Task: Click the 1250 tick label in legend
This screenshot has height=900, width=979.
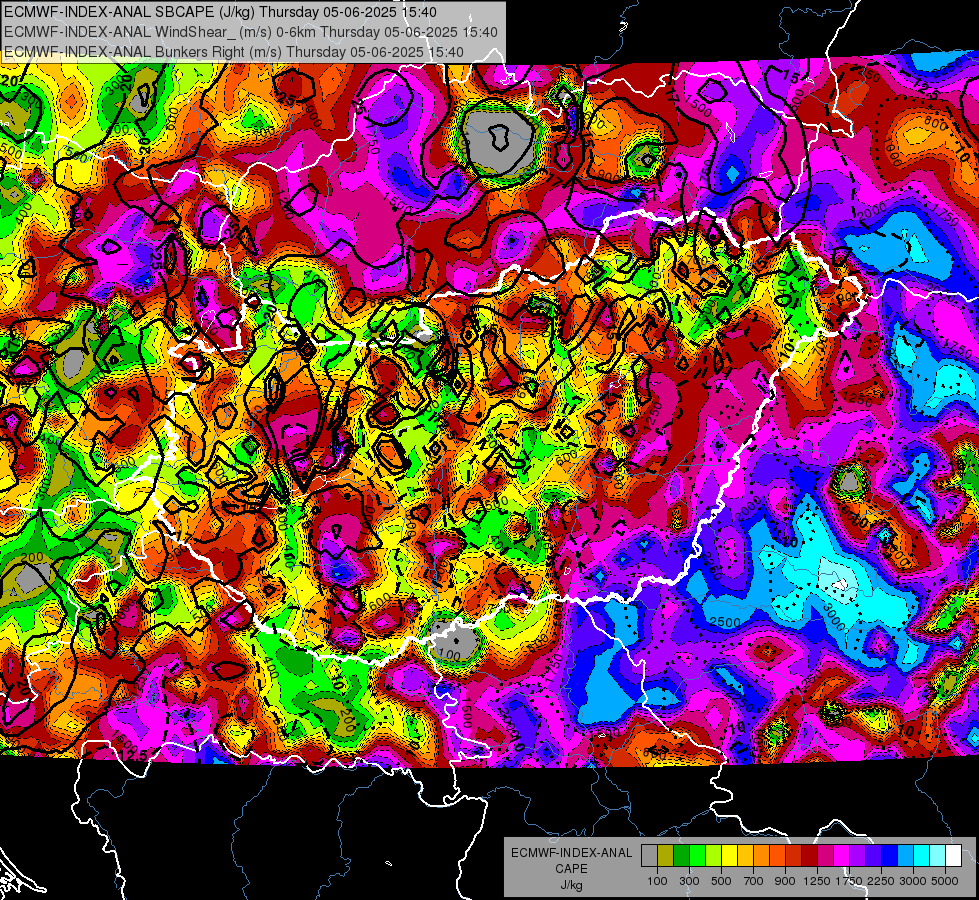Action: (x=817, y=881)
